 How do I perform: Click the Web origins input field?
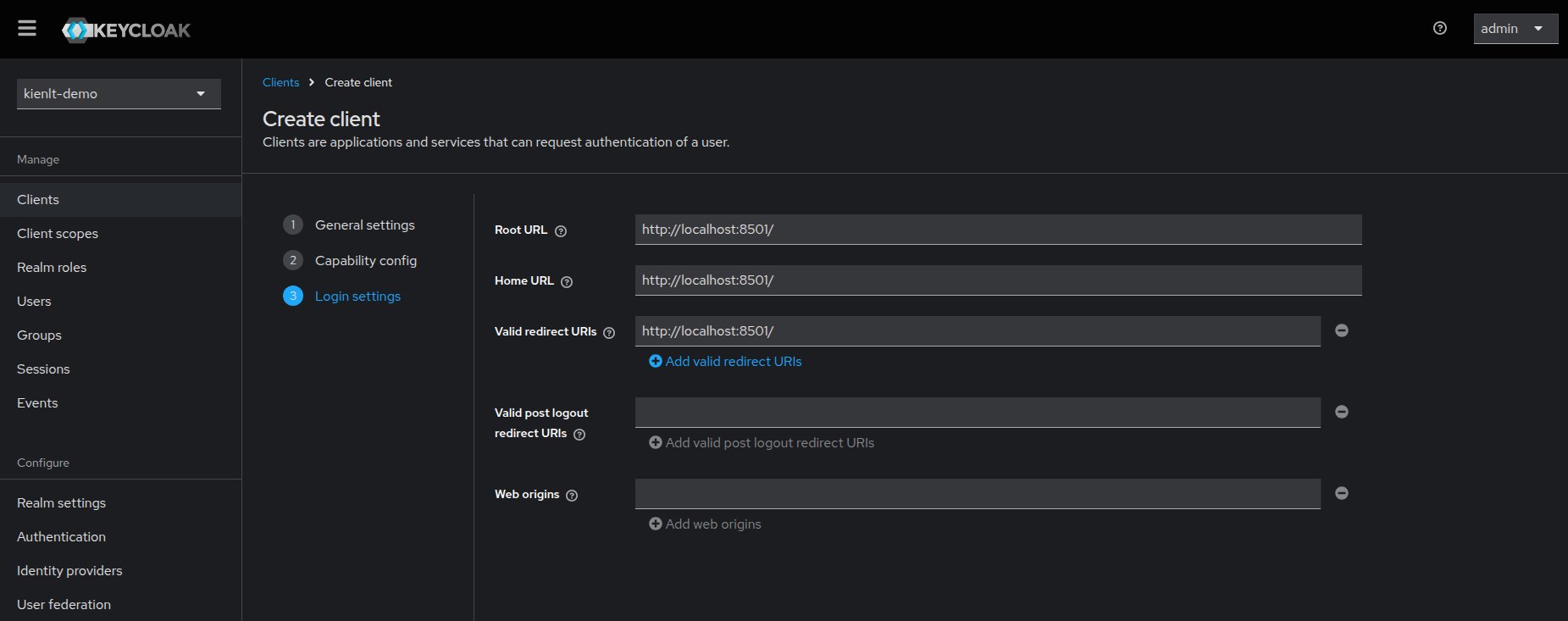pos(977,494)
